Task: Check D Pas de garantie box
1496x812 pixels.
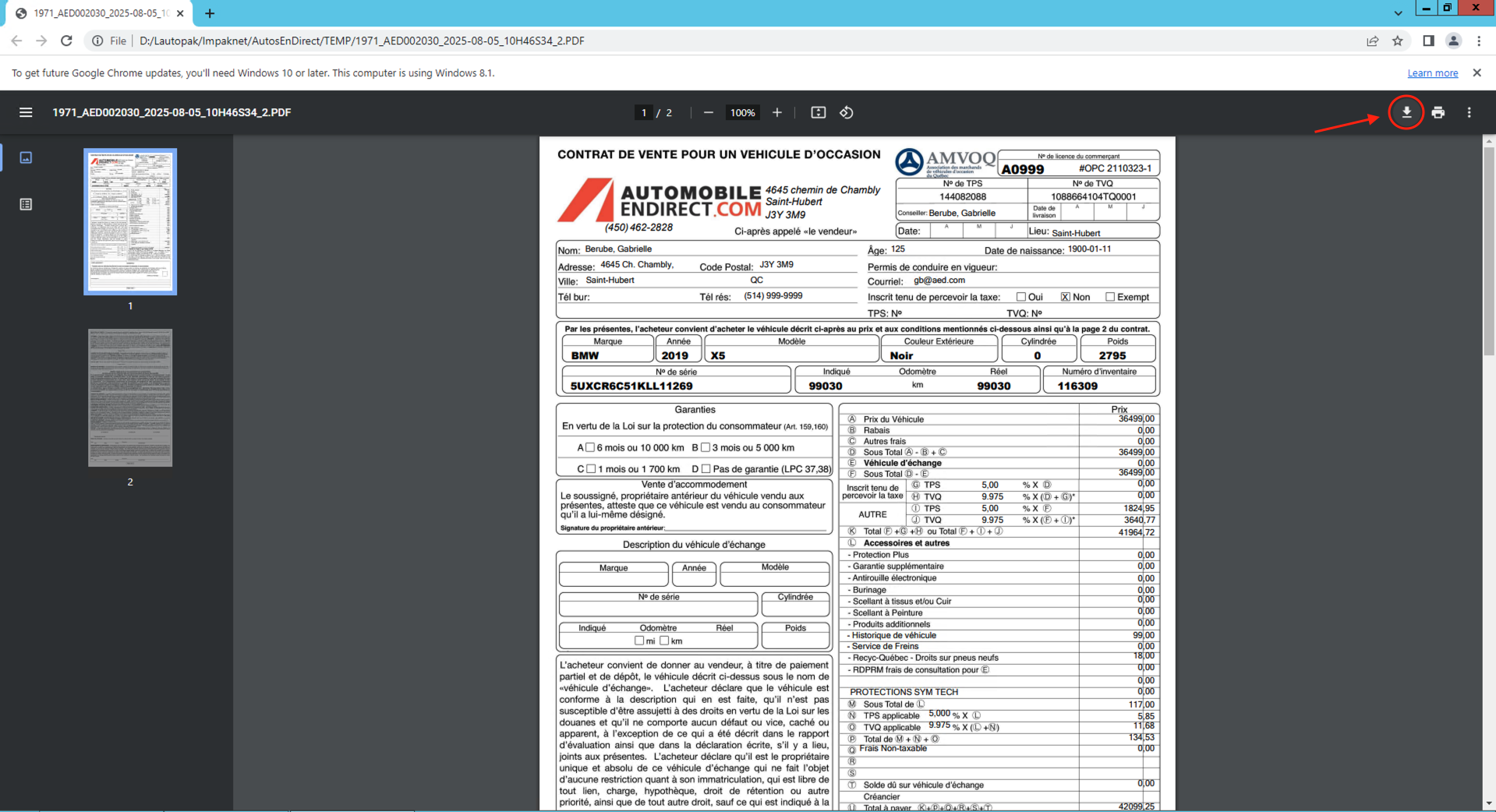Action: [706, 468]
